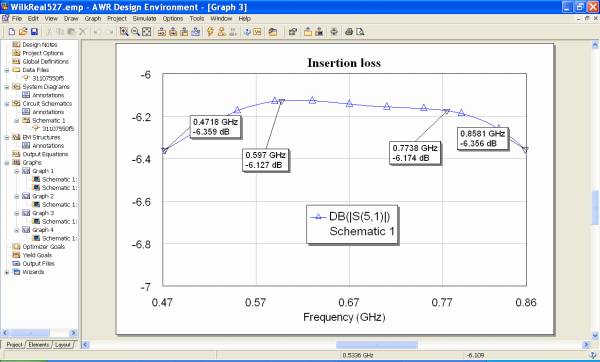
Task: Click the horizontal scrollbar thumb below the graph
Action: (x=377, y=345)
